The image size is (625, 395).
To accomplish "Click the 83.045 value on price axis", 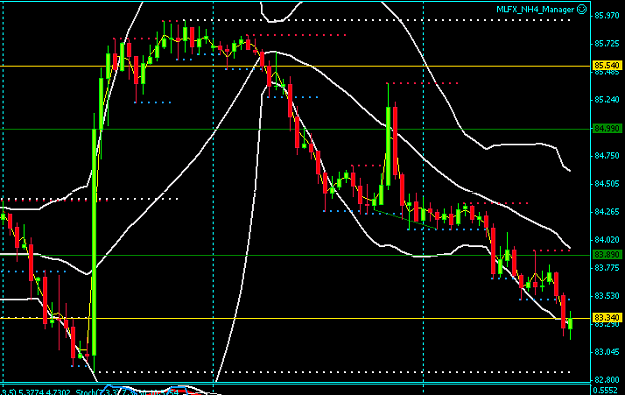I will click(x=607, y=352).
